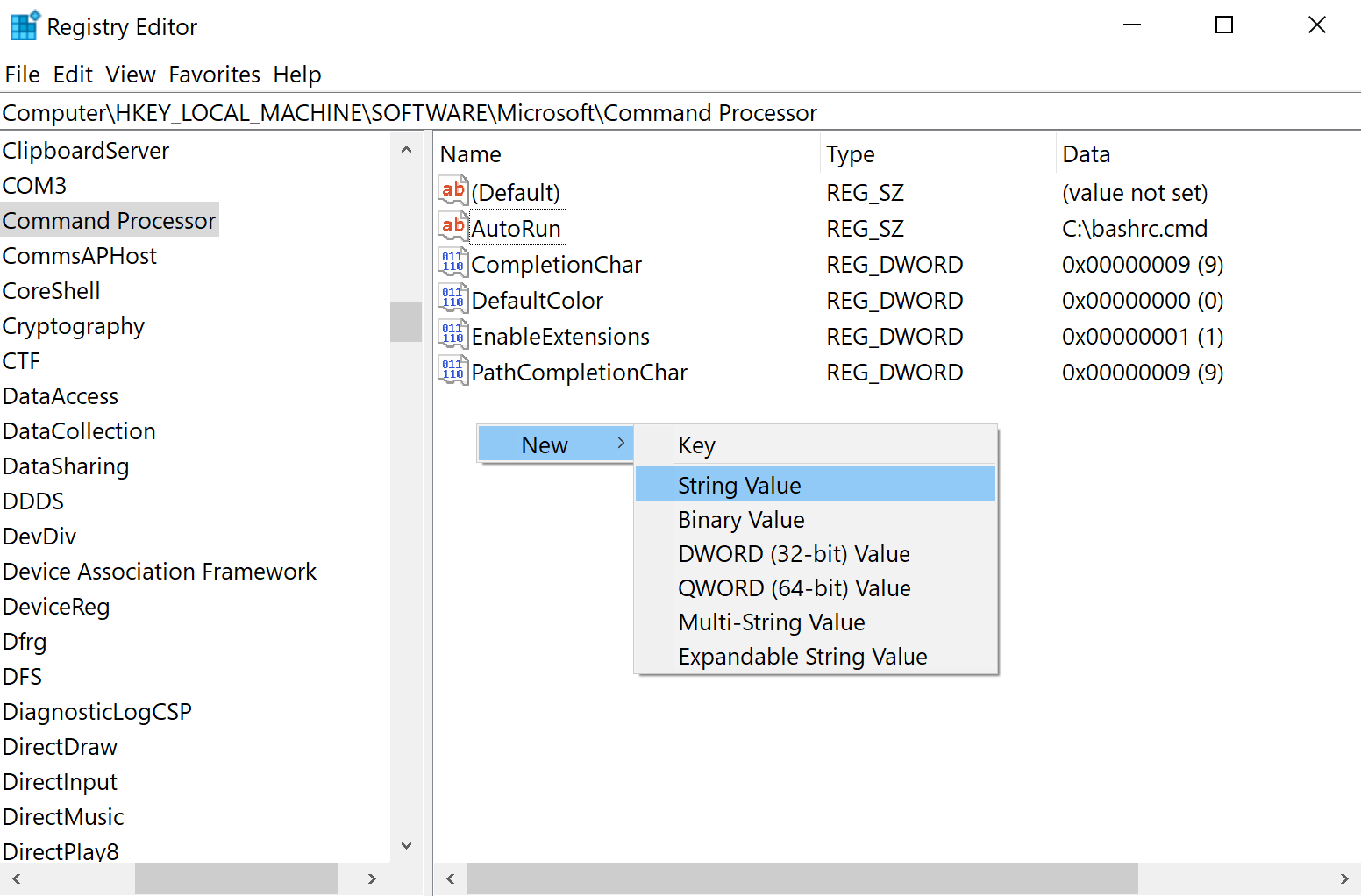Select the DirectMusic key
The width and height of the screenshot is (1361, 896).
[63, 817]
